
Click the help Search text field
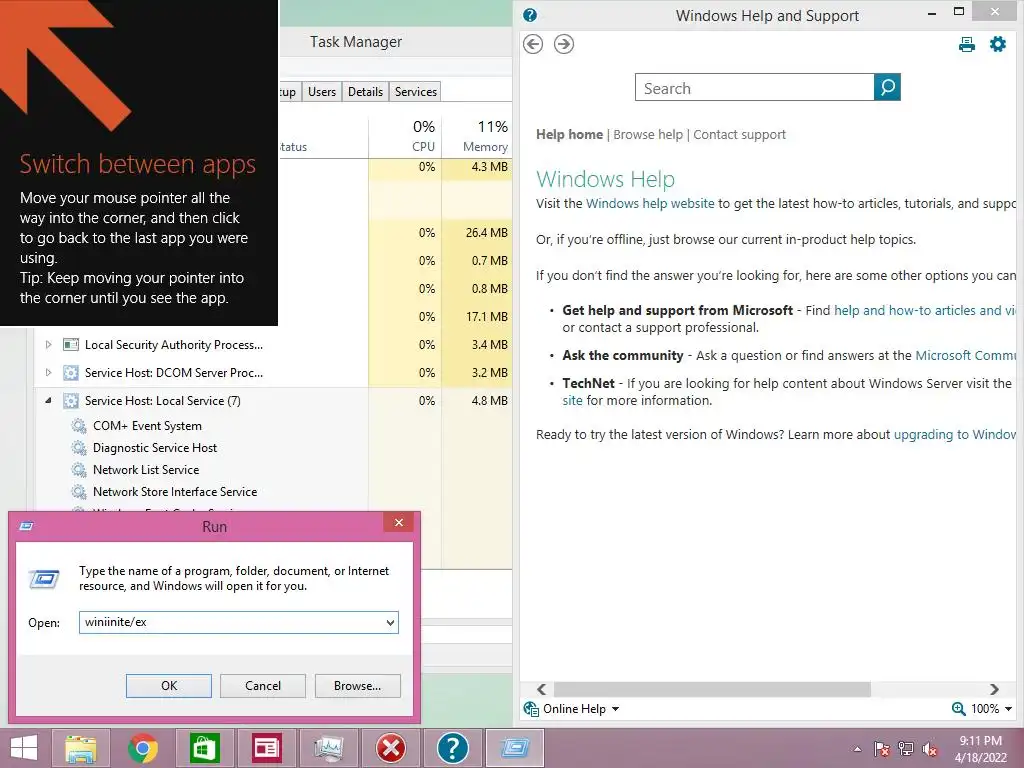coord(754,88)
